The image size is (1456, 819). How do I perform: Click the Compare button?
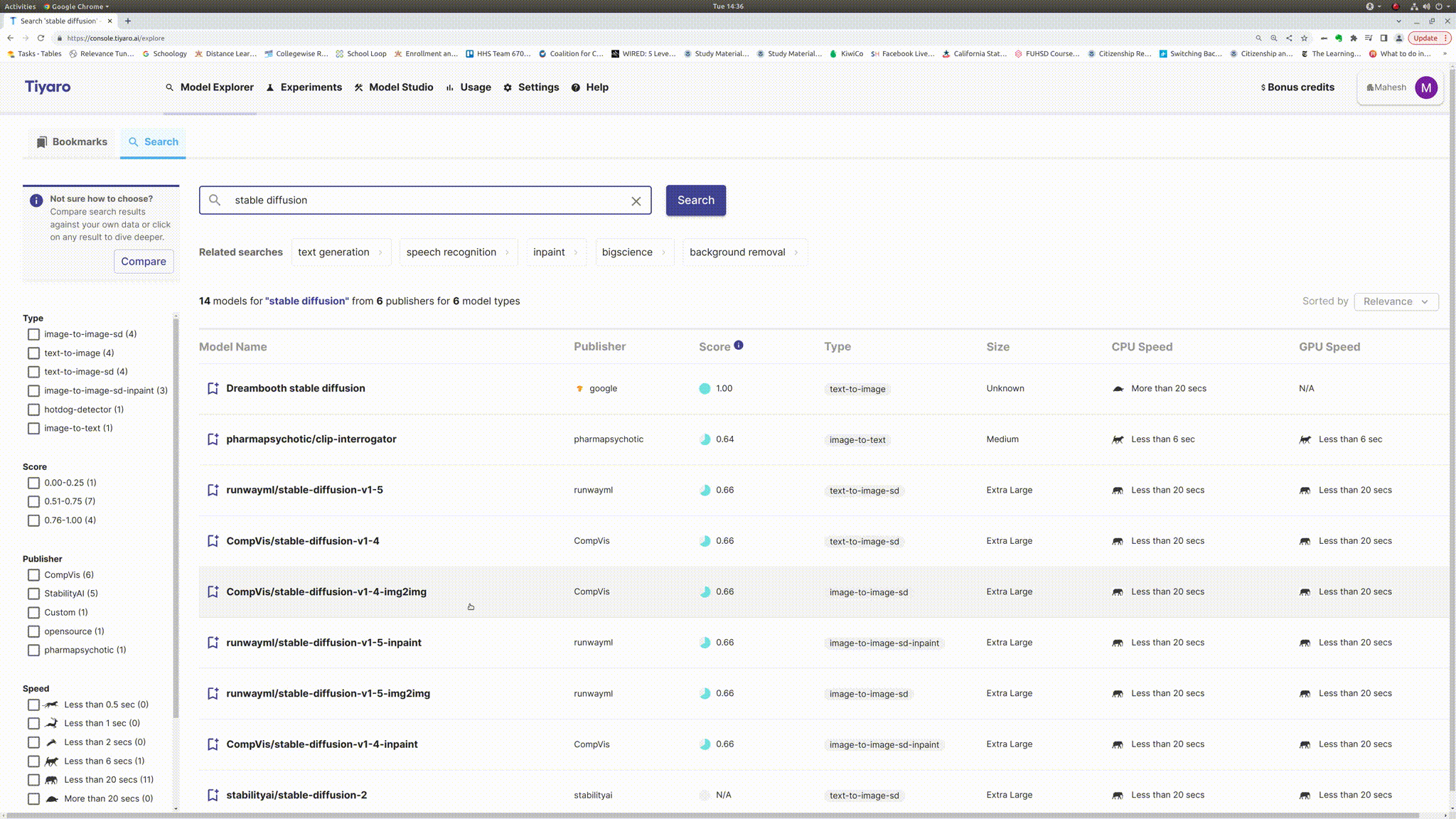(144, 262)
